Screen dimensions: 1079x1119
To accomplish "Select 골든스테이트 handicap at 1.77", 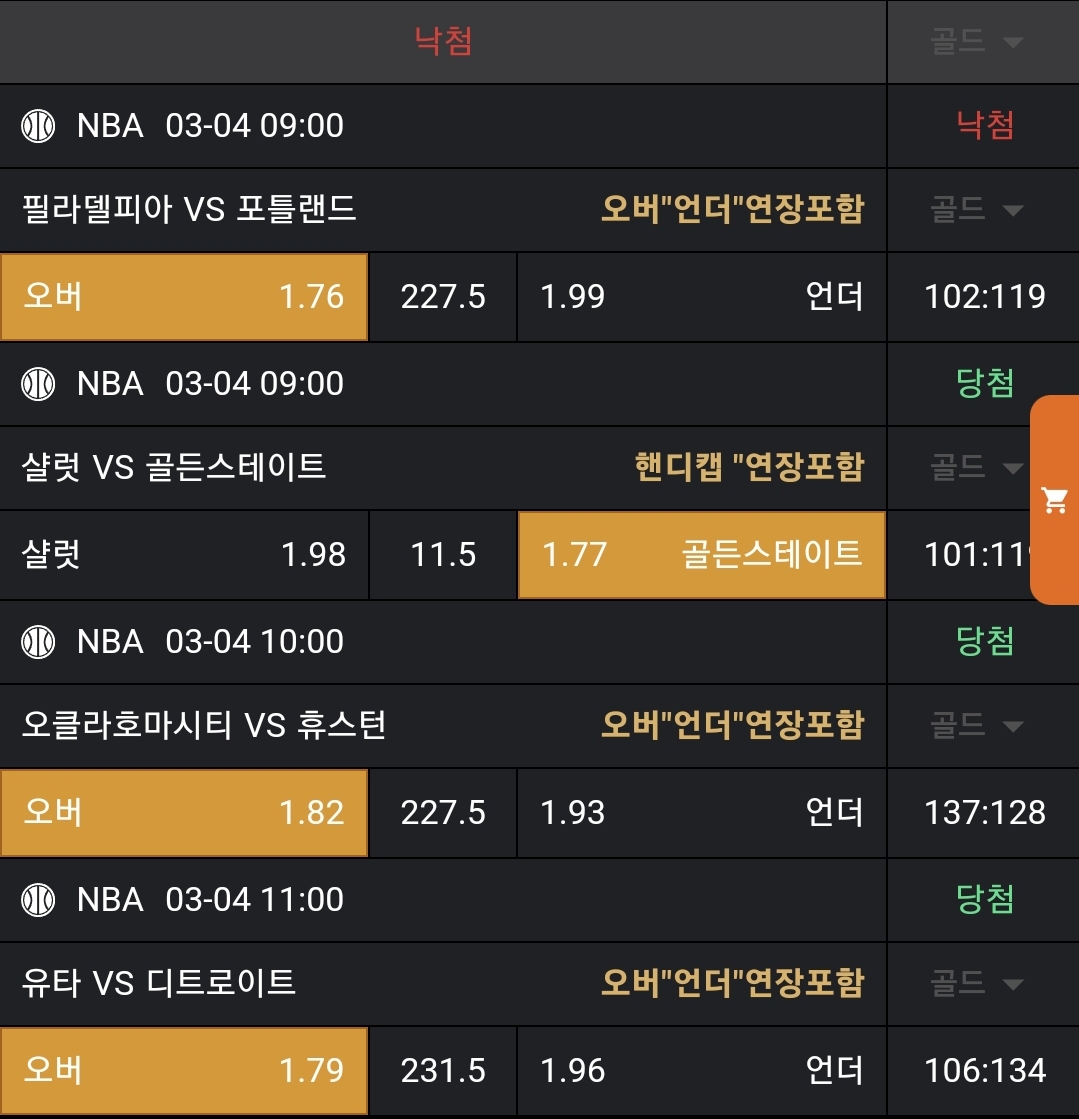I will click(701, 555).
